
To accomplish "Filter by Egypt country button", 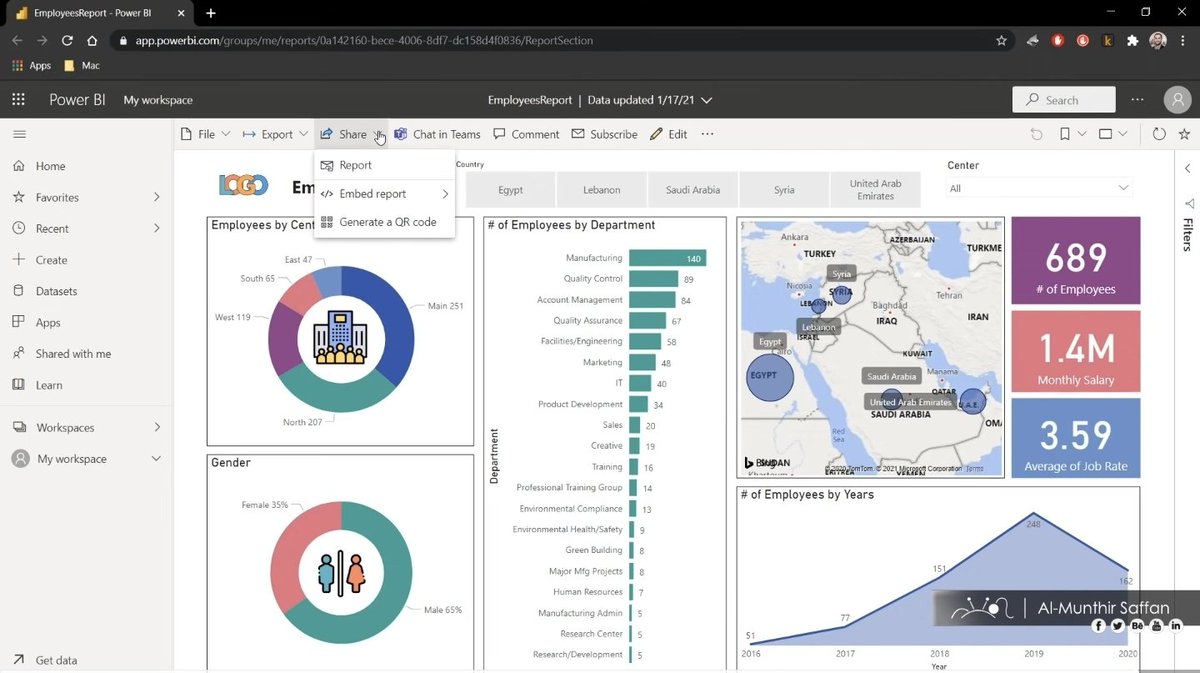I will pos(511,189).
